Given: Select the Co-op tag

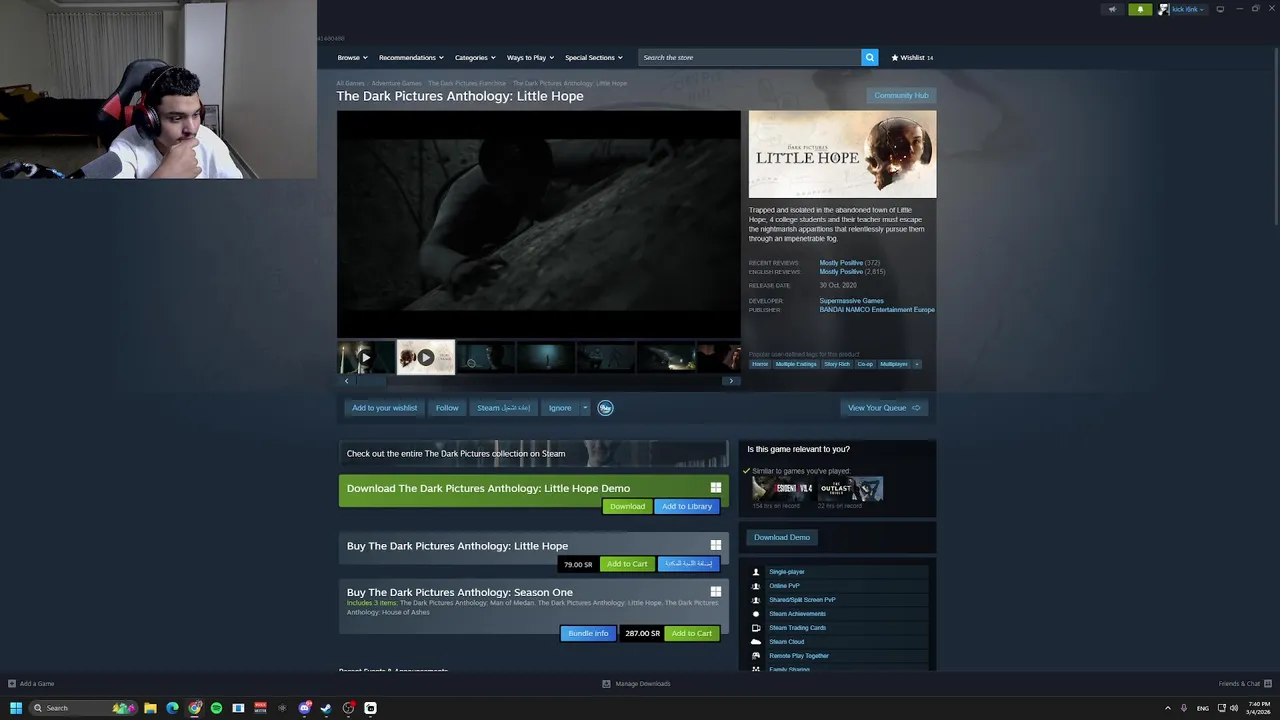Looking at the screenshot, I should click(865, 364).
